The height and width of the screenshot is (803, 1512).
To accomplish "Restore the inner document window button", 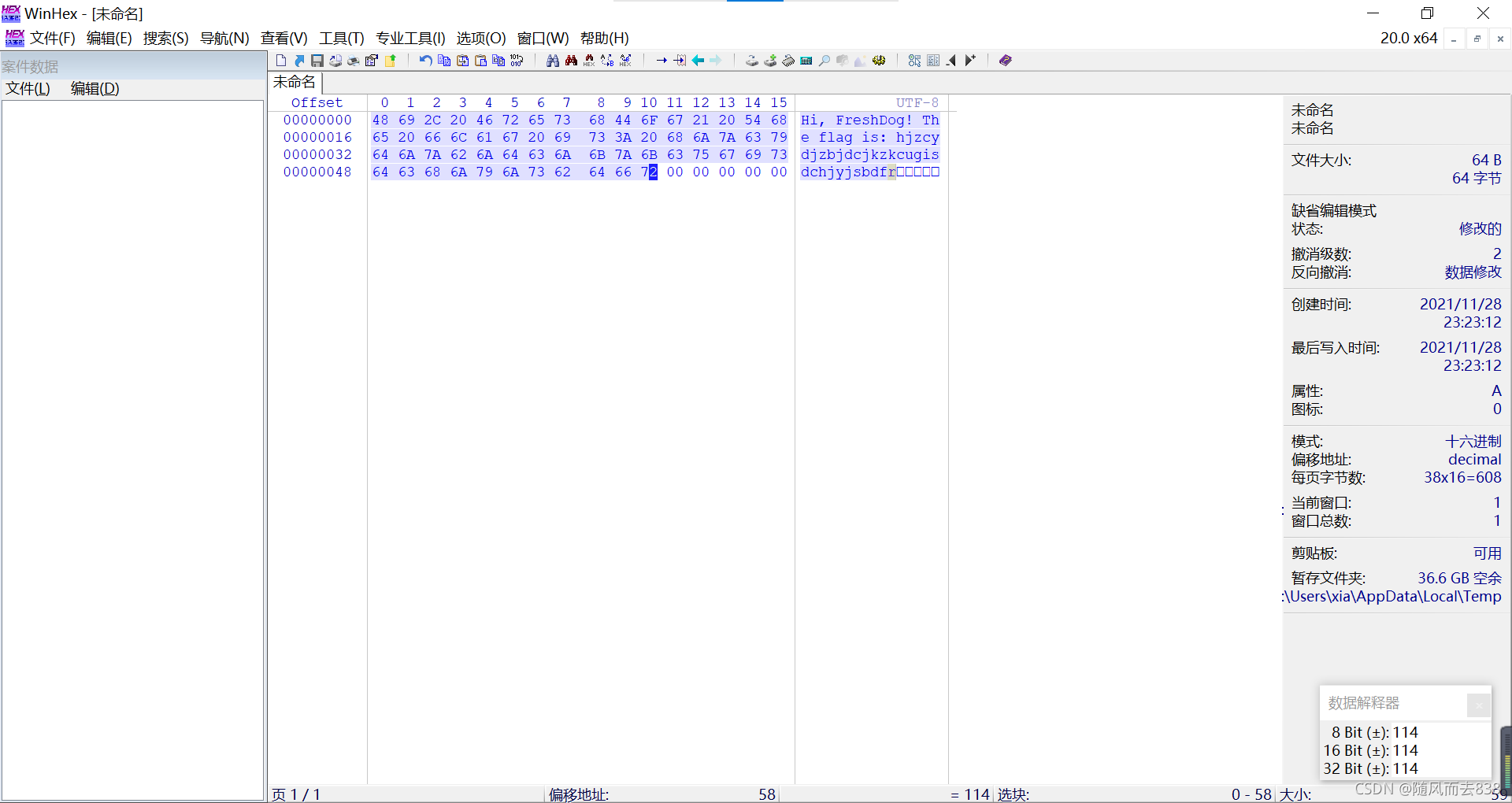I will pyautogui.click(x=1477, y=39).
